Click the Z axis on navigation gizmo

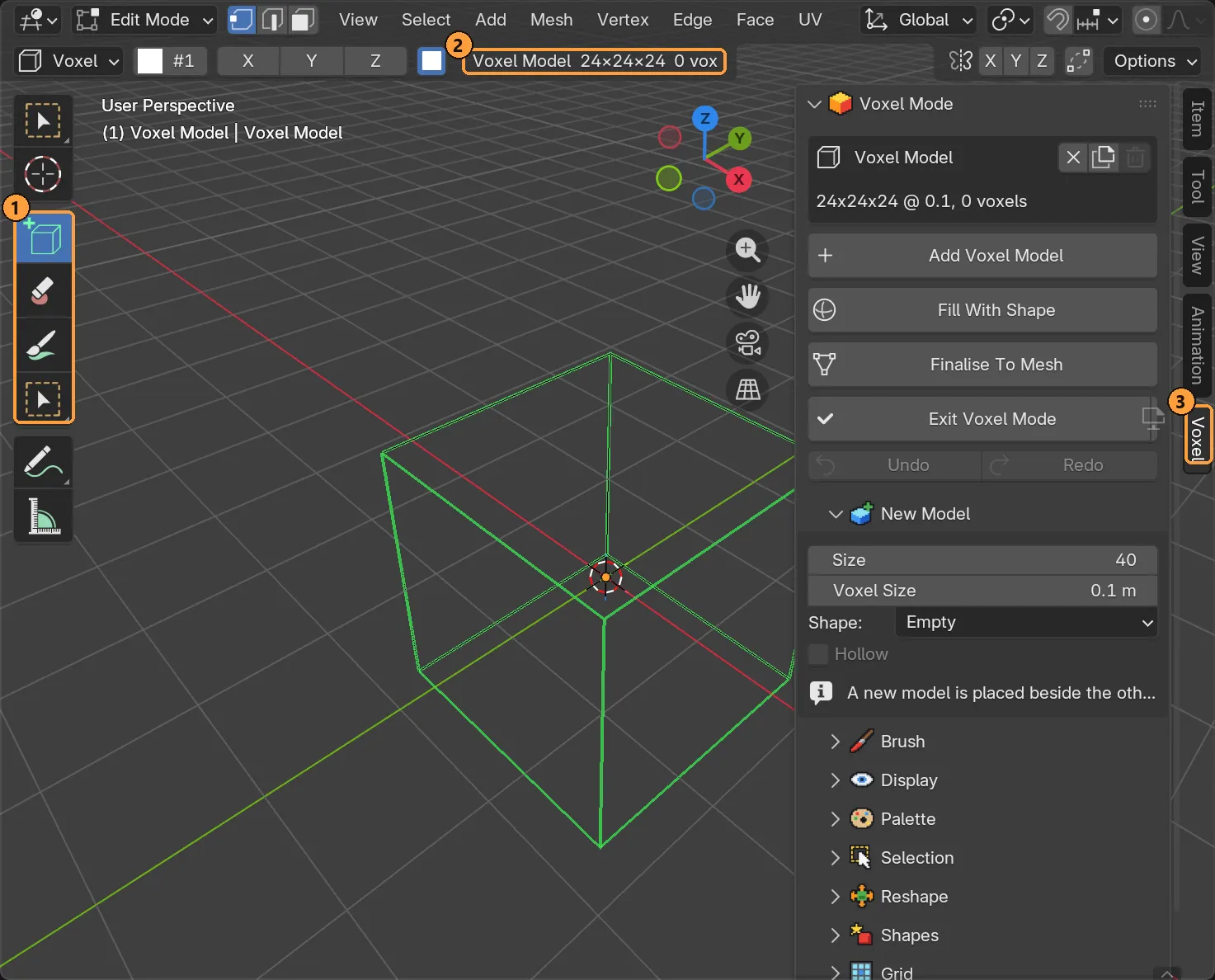[x=704, y=119]
